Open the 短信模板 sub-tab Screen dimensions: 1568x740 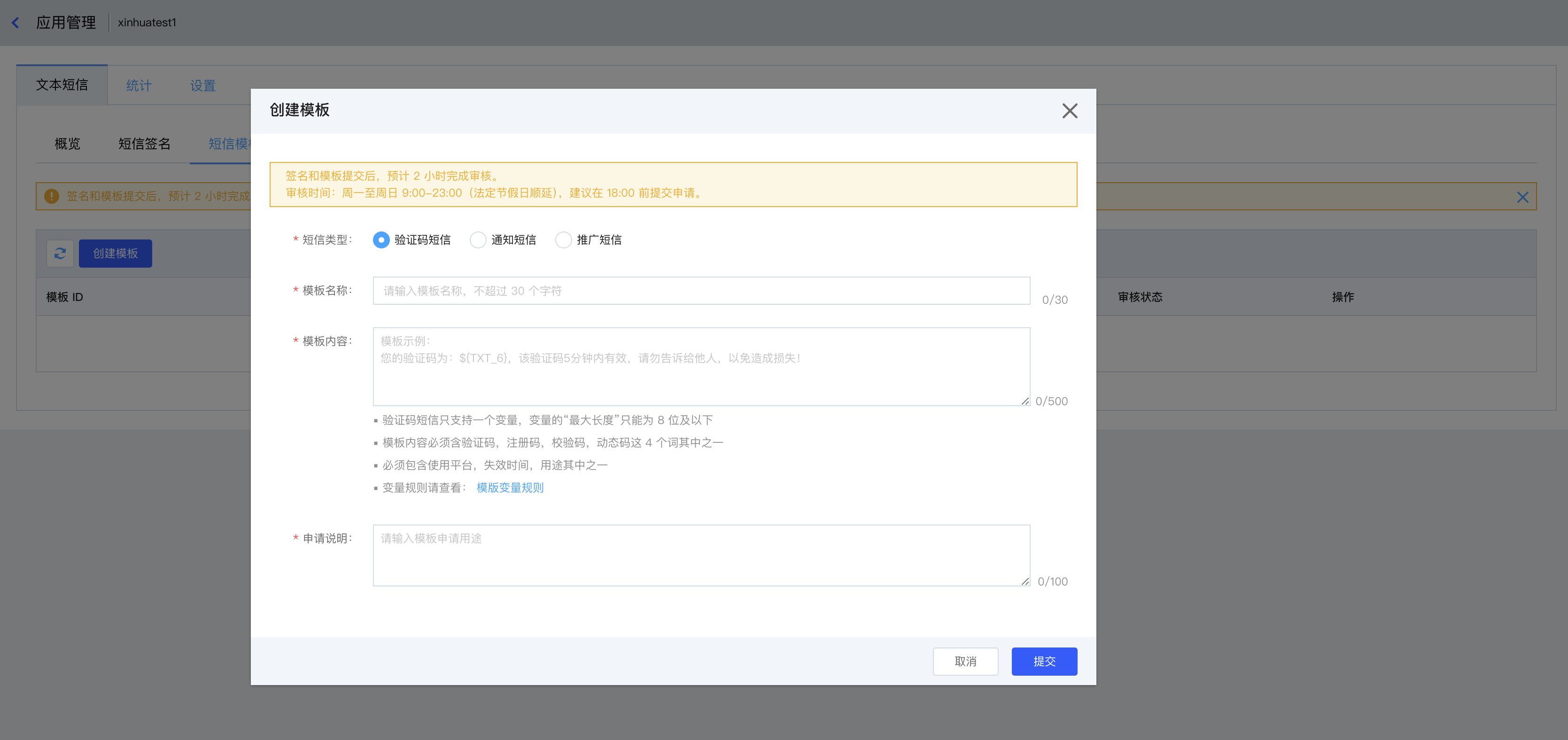(230, 144)
